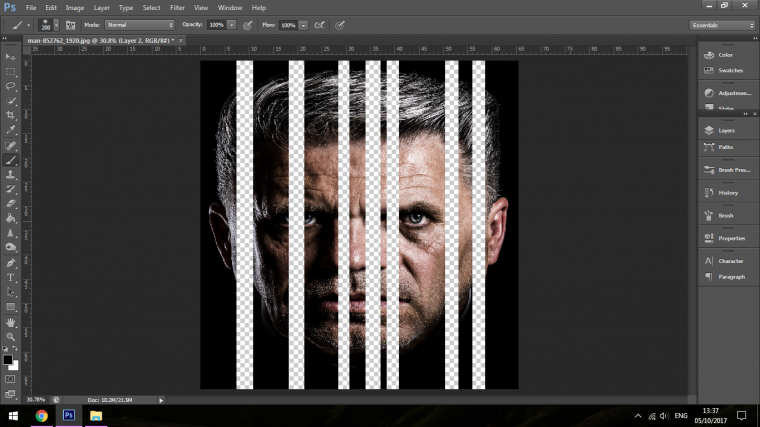Select the Path Selection tool
This screenshot has width=760, height=427.
pyautogui.click(x=10, y=292)
